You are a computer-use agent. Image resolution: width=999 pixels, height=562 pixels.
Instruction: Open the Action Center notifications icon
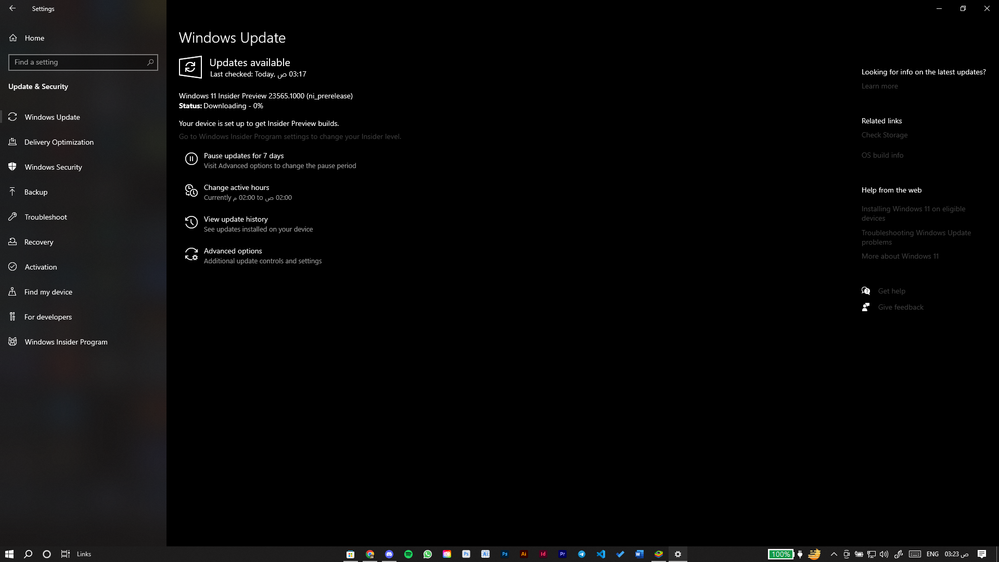tap(982, 554)
